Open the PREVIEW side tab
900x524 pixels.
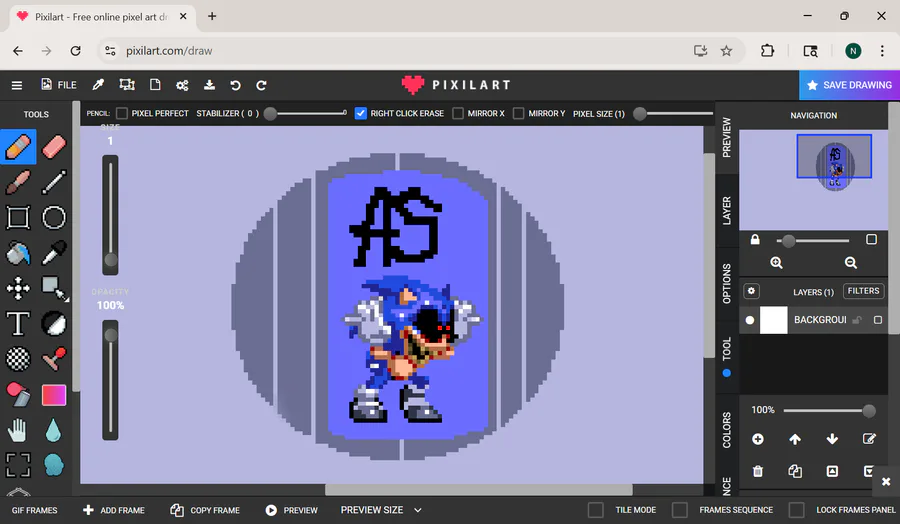tap(727, 138)
